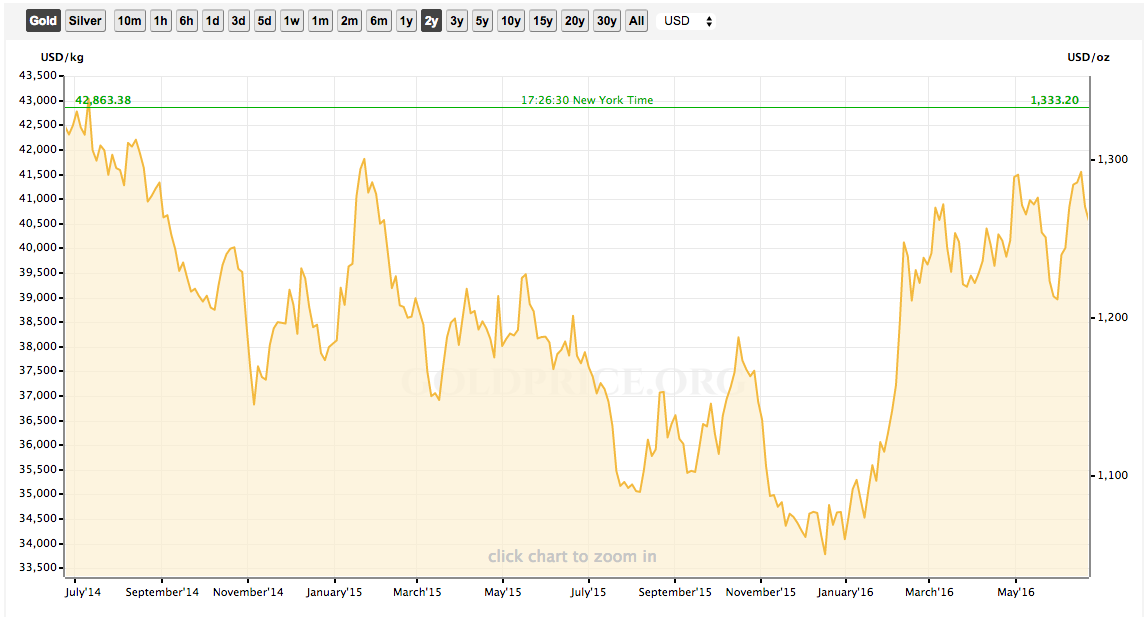Choose the 1d time range
1145x617 pixels.
212,20
